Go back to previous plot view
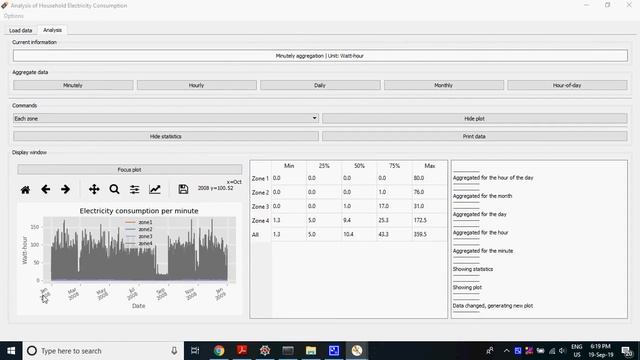 click(x=45, y=189)
